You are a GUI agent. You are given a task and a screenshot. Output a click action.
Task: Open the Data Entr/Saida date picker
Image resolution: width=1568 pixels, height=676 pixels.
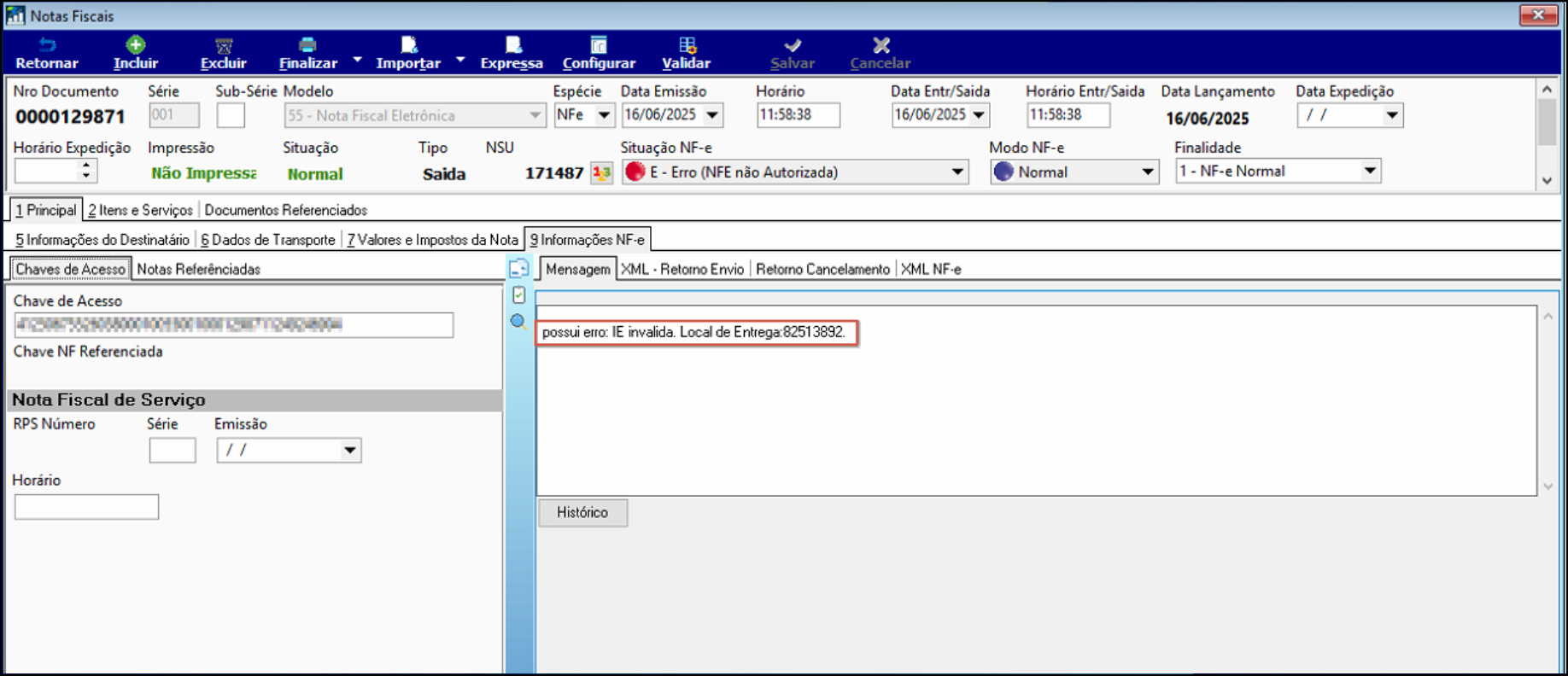click(979, 115)
